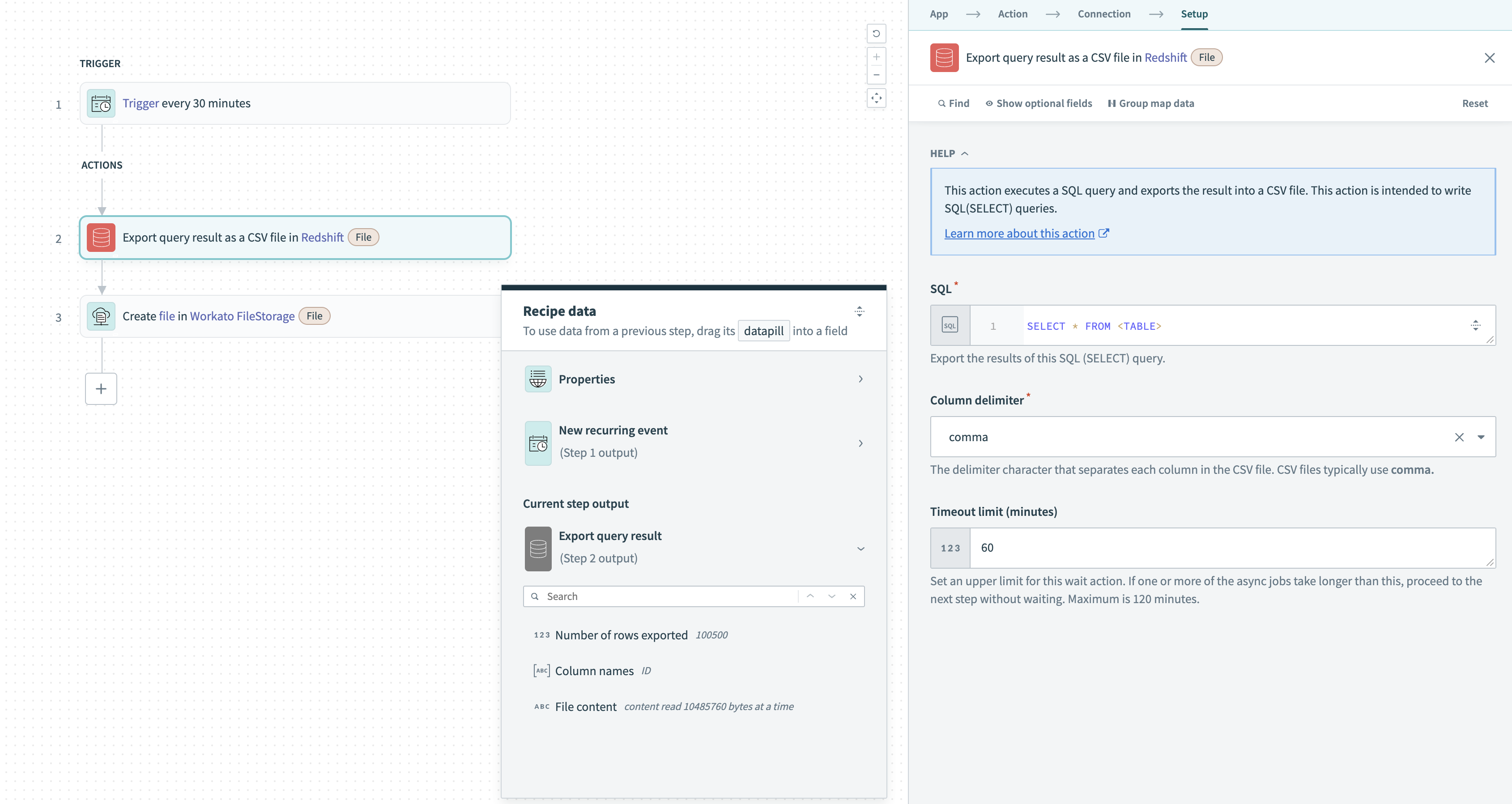Click the reset/refresh icon on the canvas
The height and width of the screenshot is (804, 1512).
pos(875,33)
